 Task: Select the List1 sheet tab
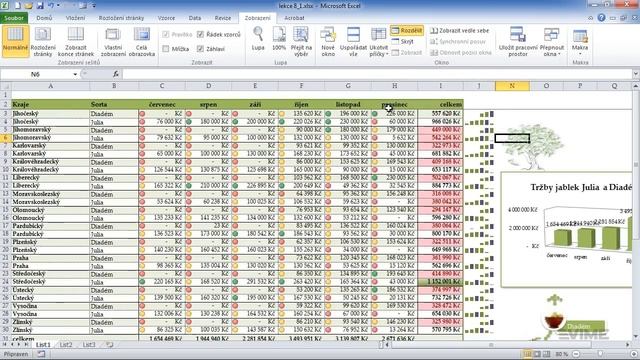[43, 345]
